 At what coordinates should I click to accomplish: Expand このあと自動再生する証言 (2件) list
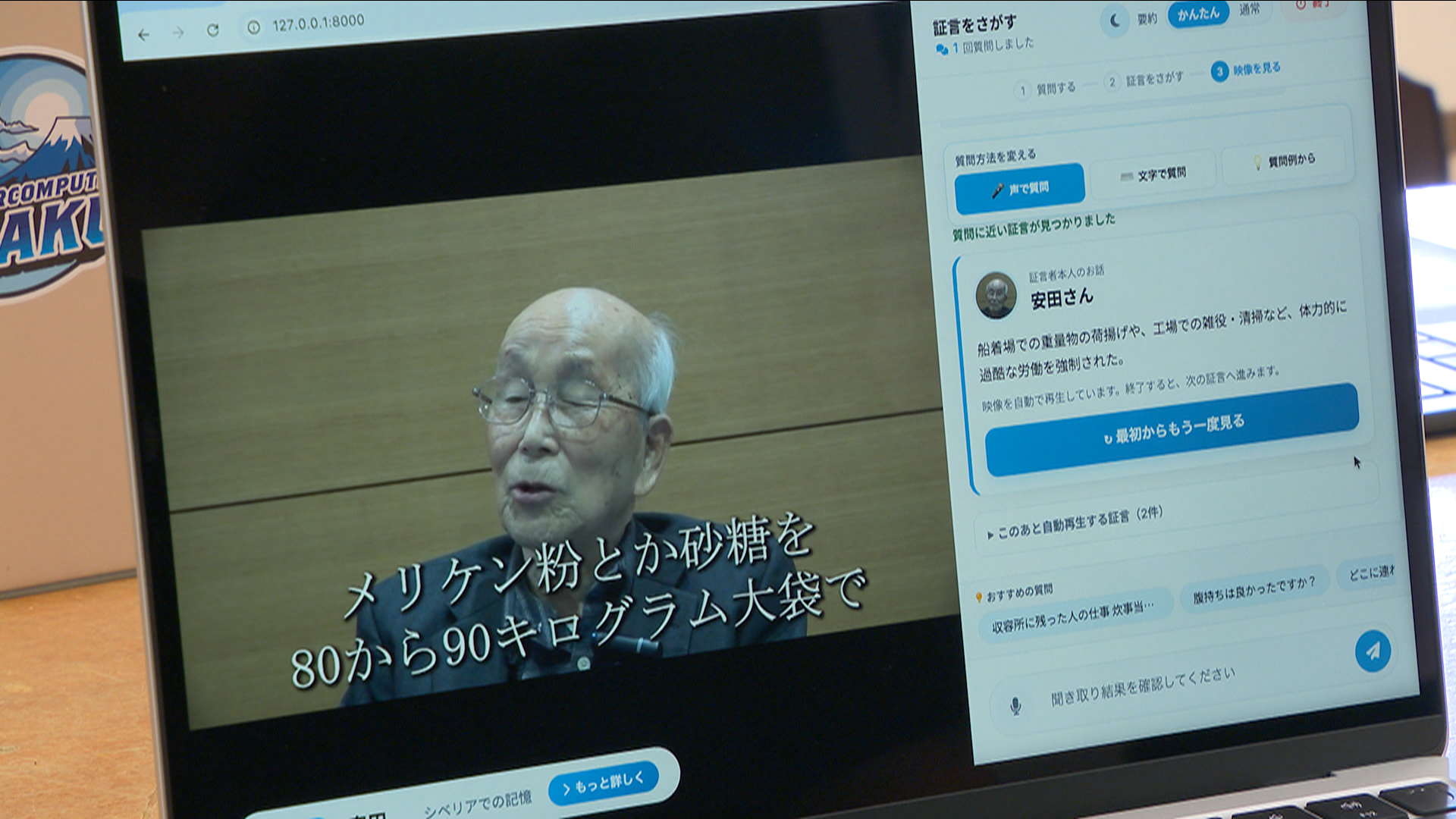point(1074,523)
